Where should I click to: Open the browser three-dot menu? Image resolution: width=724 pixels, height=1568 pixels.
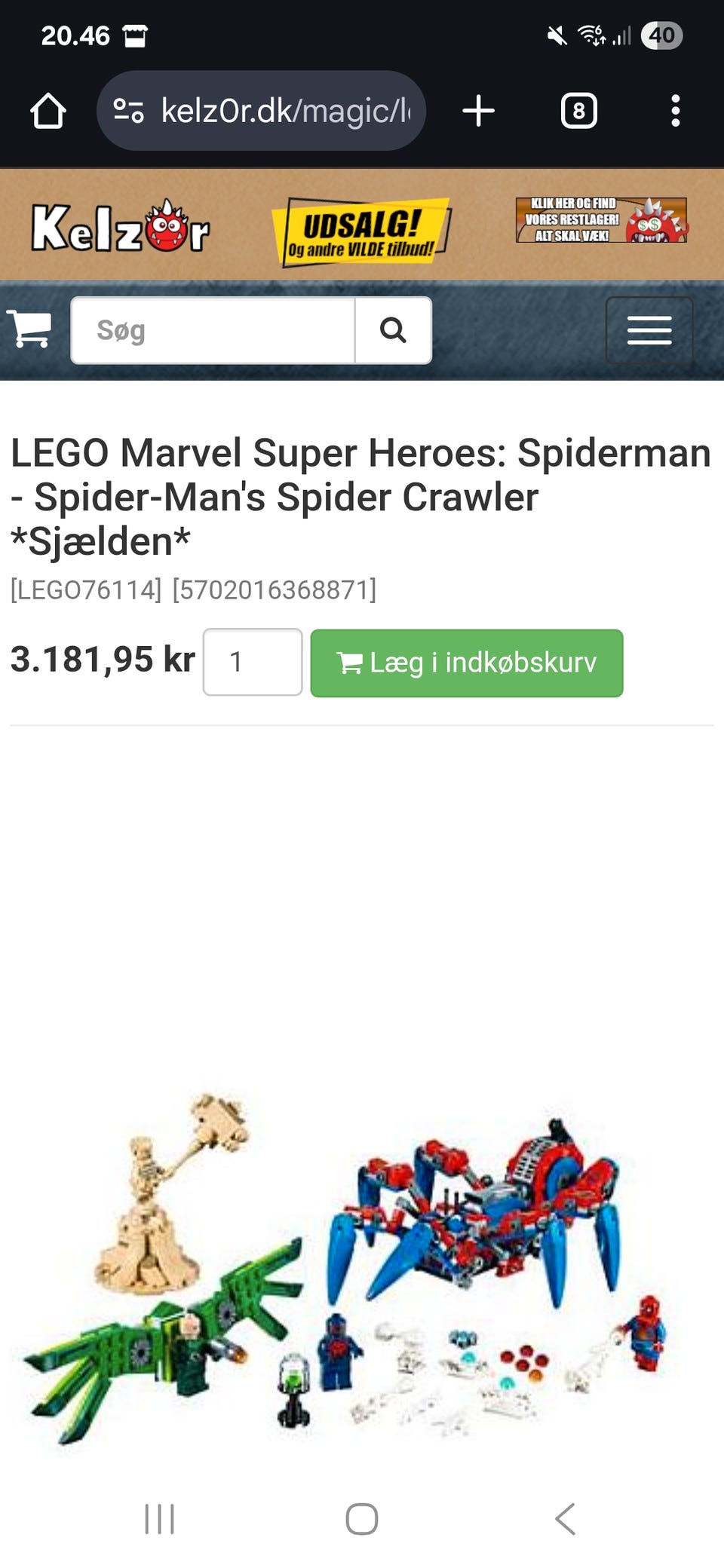tap(675, 111)
